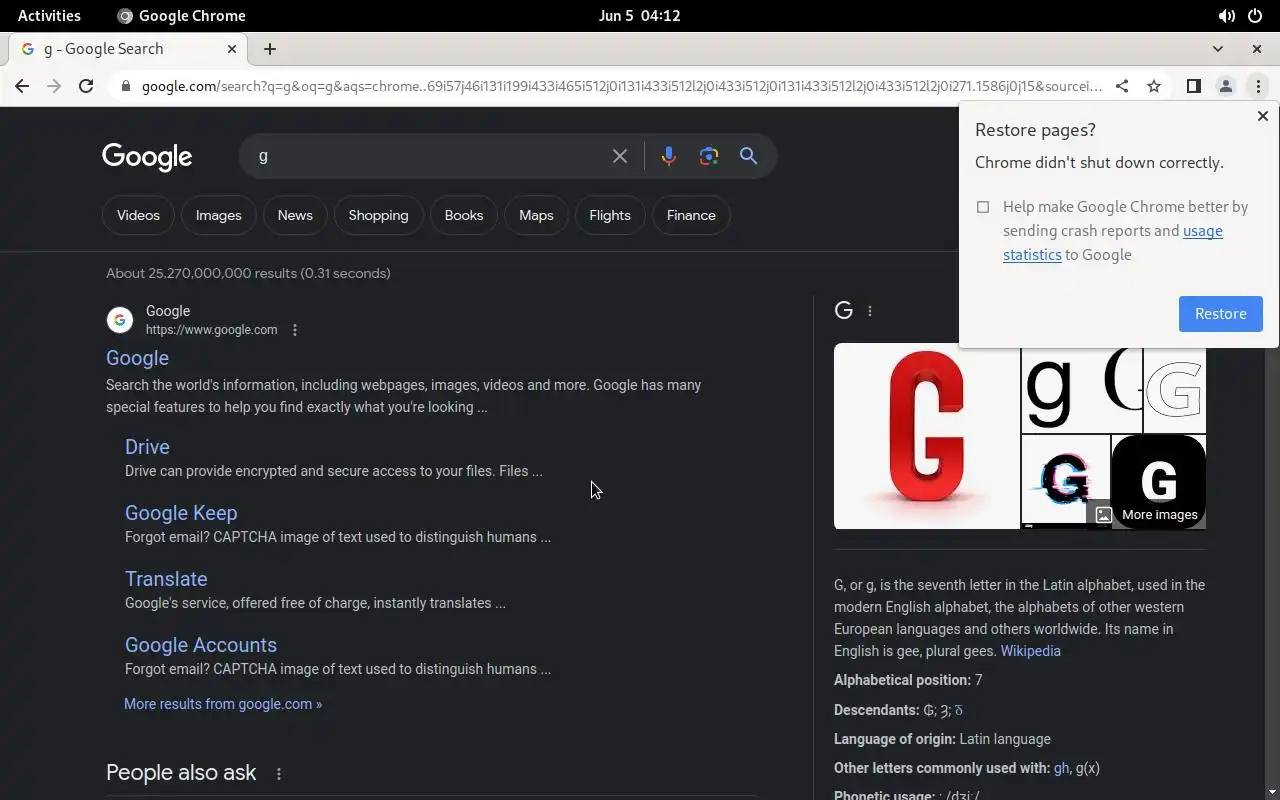
Task: Share this page using the share icon
Action: tap(1122, 86)
